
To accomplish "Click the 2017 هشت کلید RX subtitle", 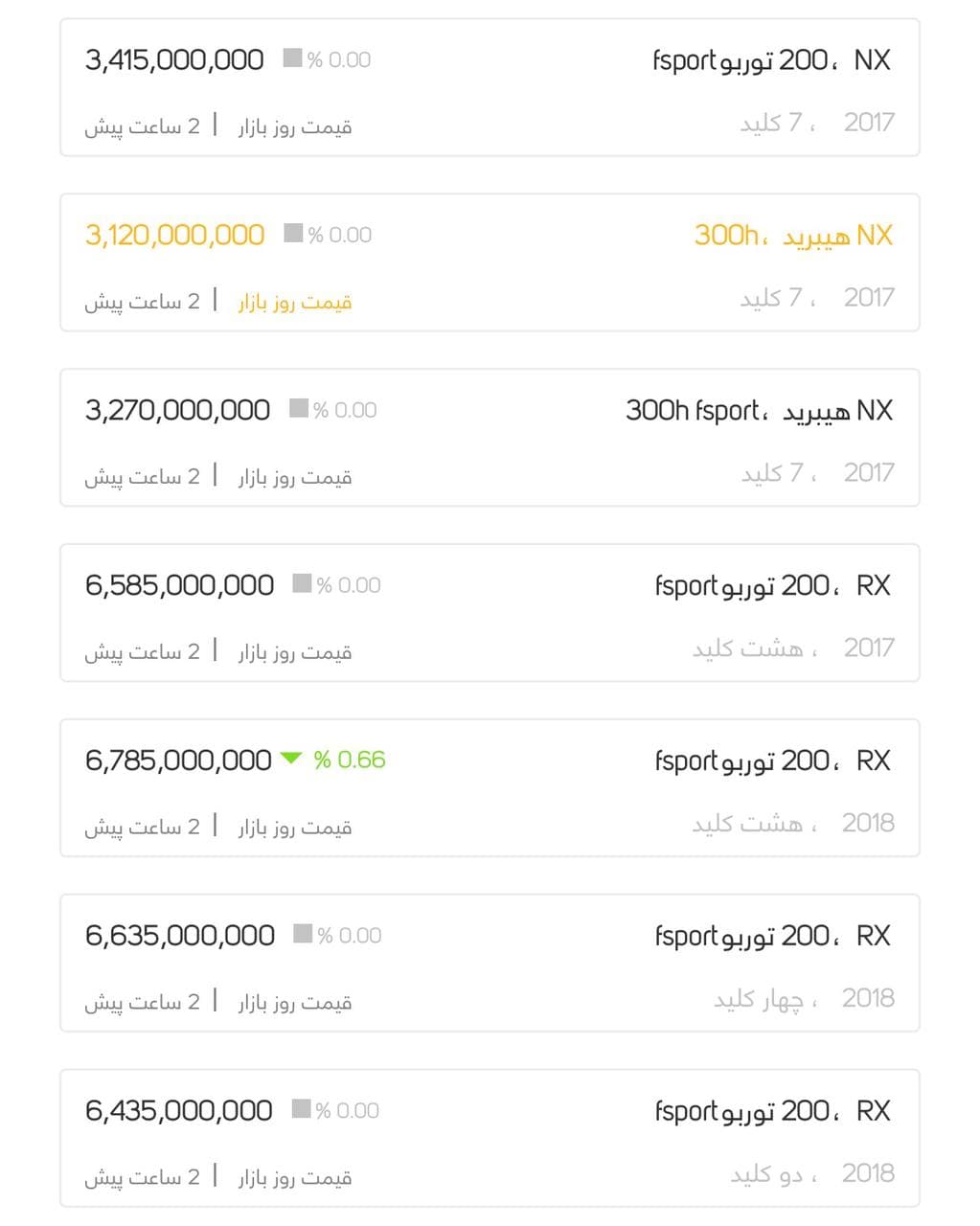I will pos(792,648).
